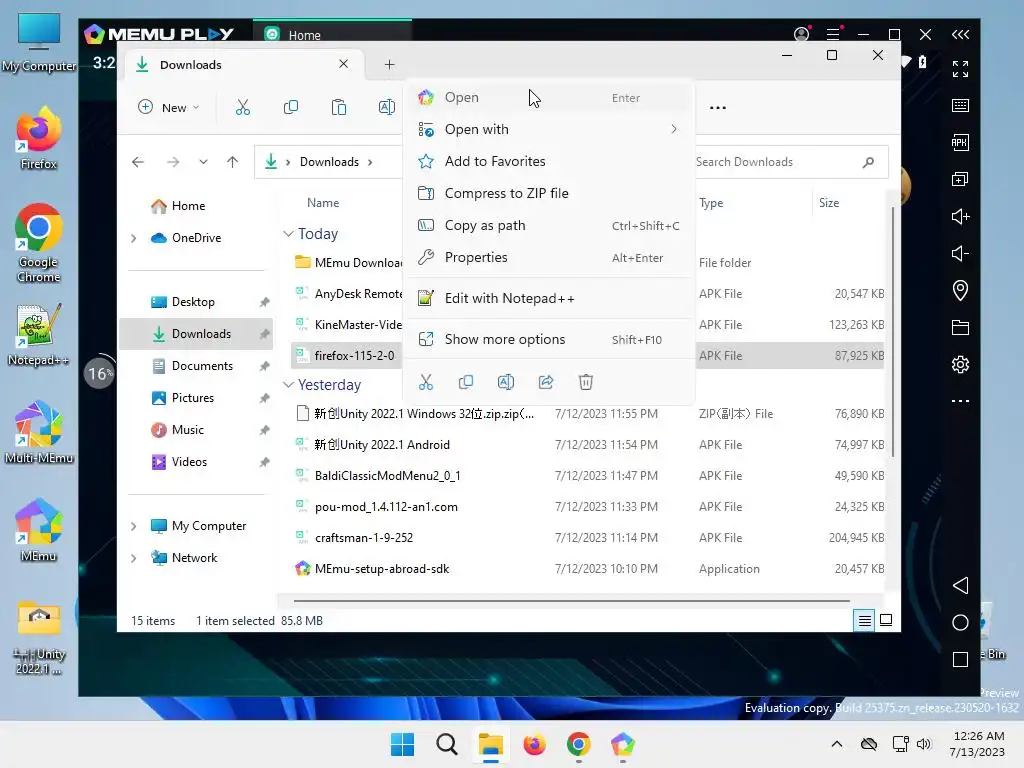Viewport: 1024px width, 768px height.
Task: Expand OneDrive in navigation pane
Action: pos(134,238)
